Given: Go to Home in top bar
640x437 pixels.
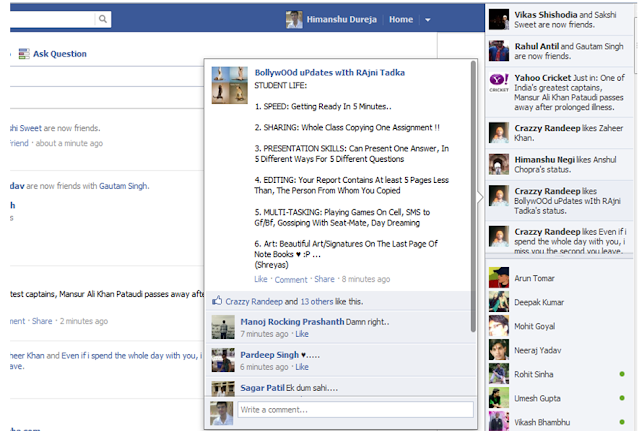Looking at the screenshot, I should point(400,20).
